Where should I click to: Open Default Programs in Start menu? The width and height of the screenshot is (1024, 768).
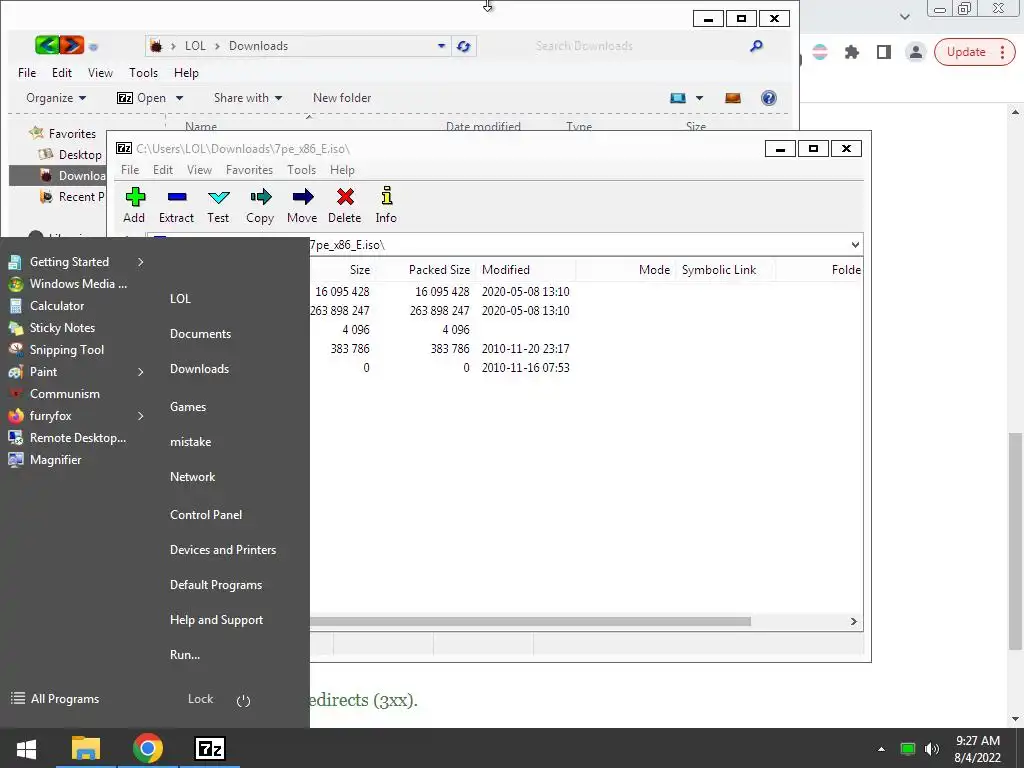coord(216,585)
